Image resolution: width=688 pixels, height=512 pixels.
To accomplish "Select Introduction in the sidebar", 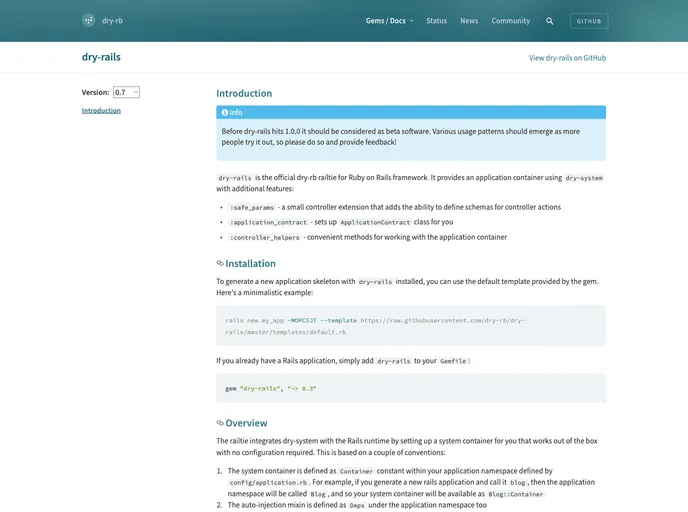I will pos(101,111).
